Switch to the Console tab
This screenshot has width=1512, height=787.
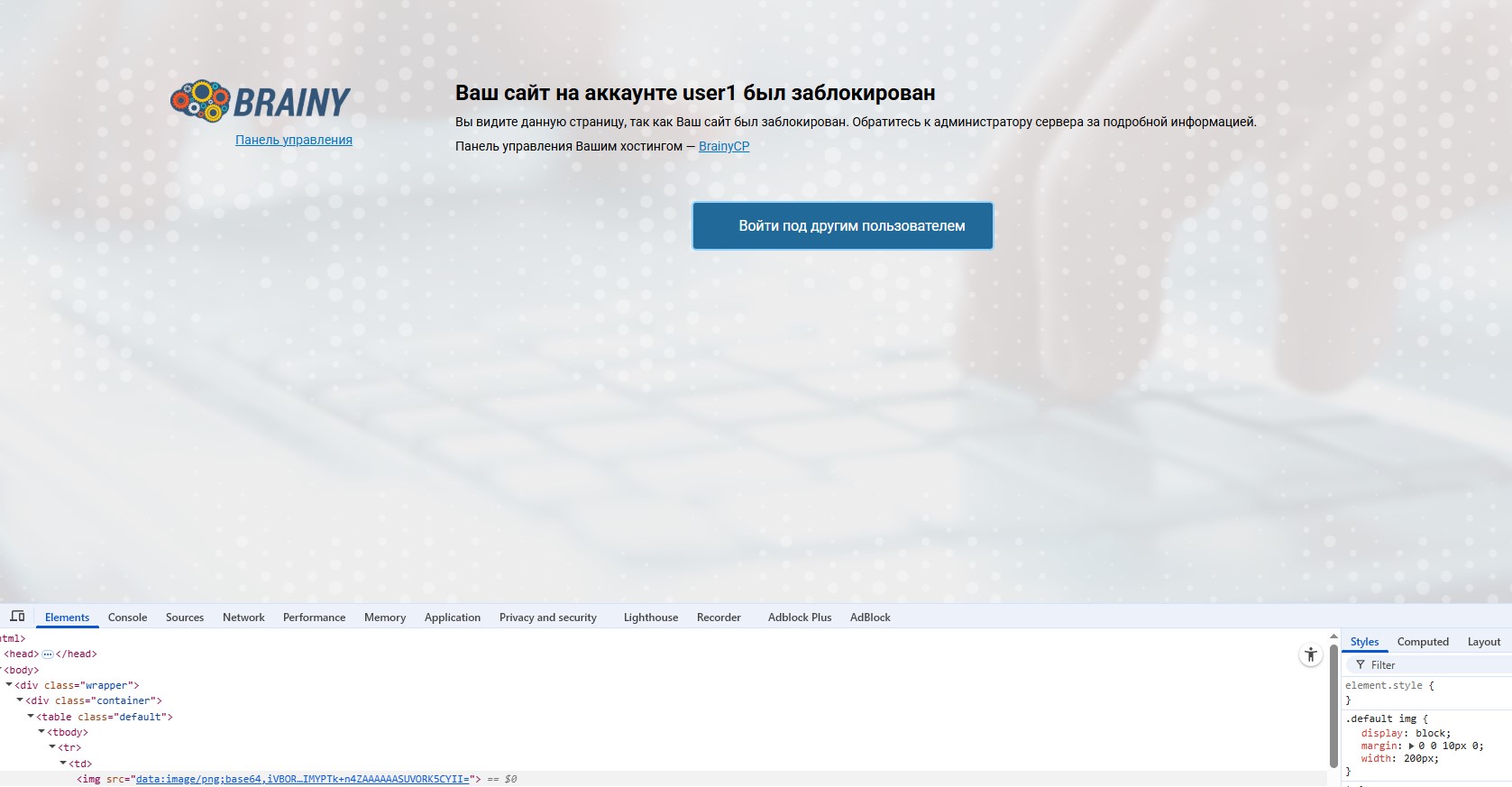[127, 618]
